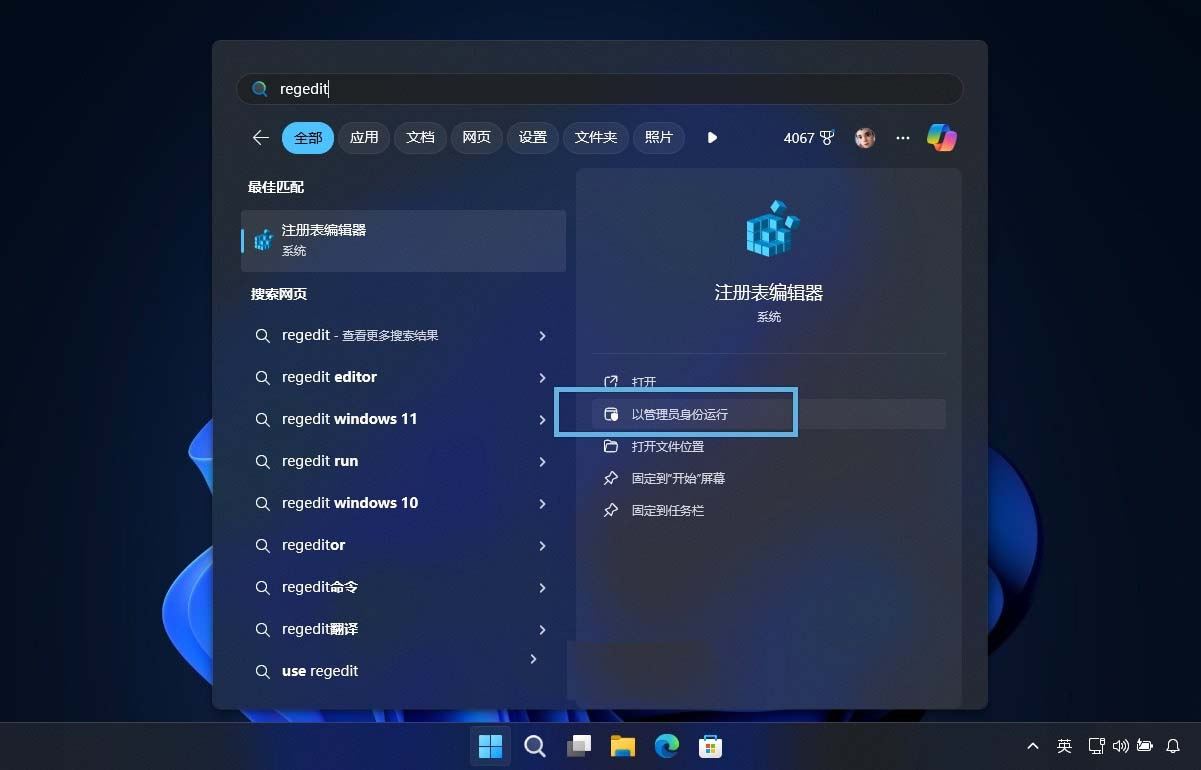Select the 全部 filter tab
This screenshot has height=770, width=1201.
tap(308, 138)
